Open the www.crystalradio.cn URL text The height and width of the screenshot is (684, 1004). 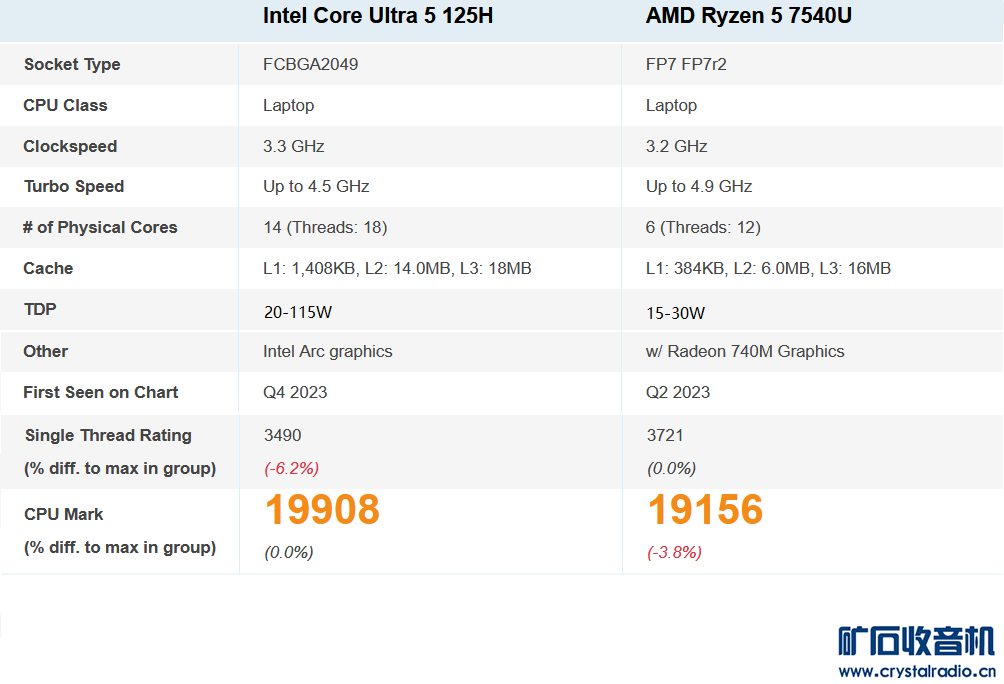coord(916,671)
